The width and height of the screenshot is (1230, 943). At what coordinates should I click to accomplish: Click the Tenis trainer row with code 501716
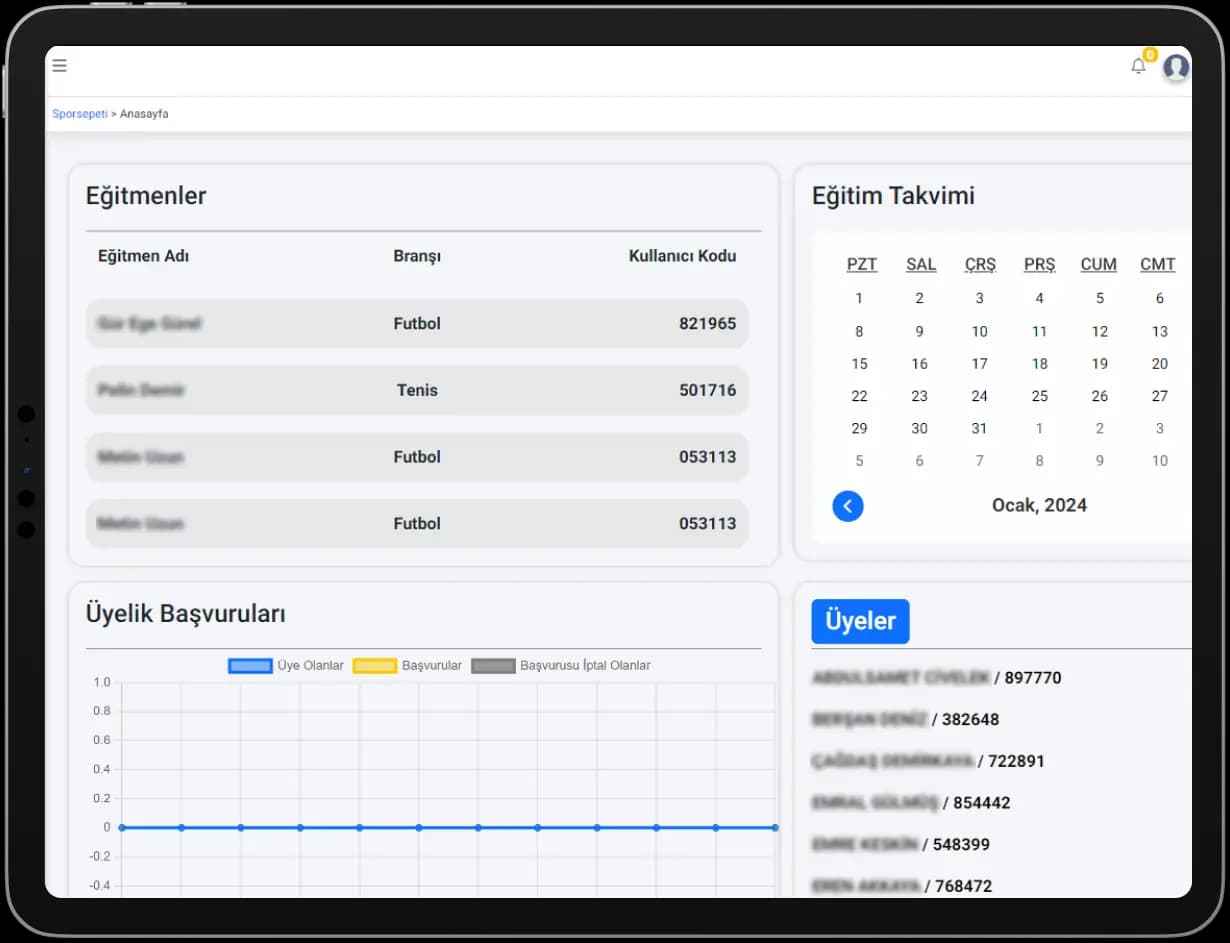417,390
